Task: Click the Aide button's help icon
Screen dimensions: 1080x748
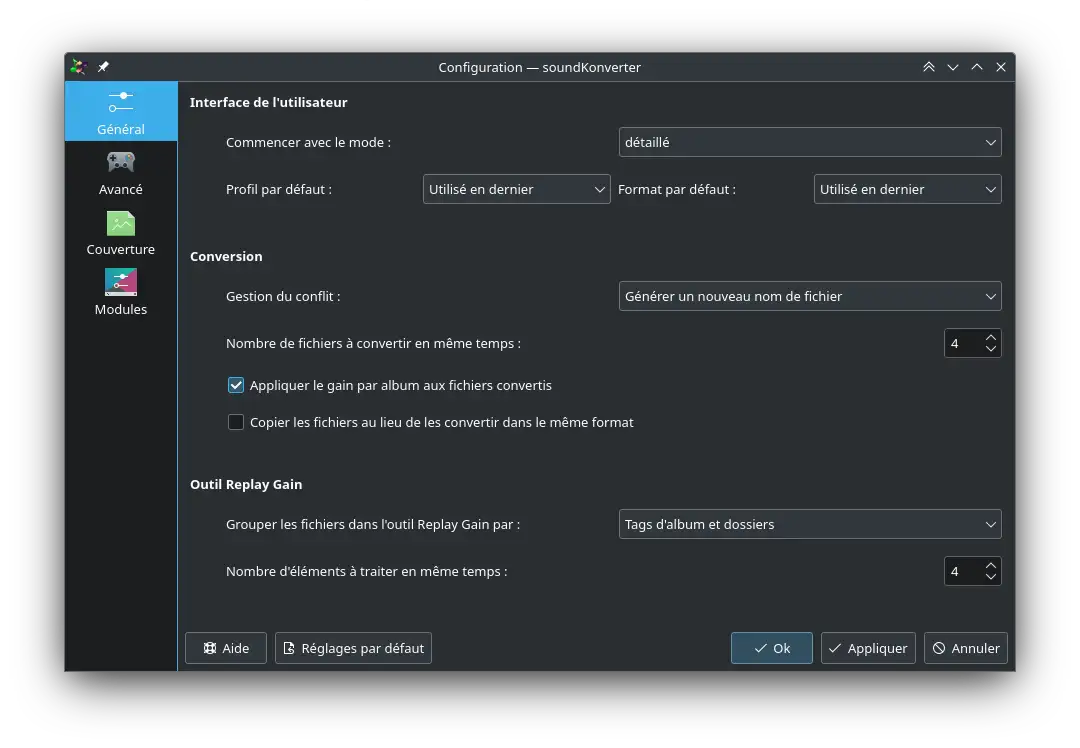Action: click(210, 648)
